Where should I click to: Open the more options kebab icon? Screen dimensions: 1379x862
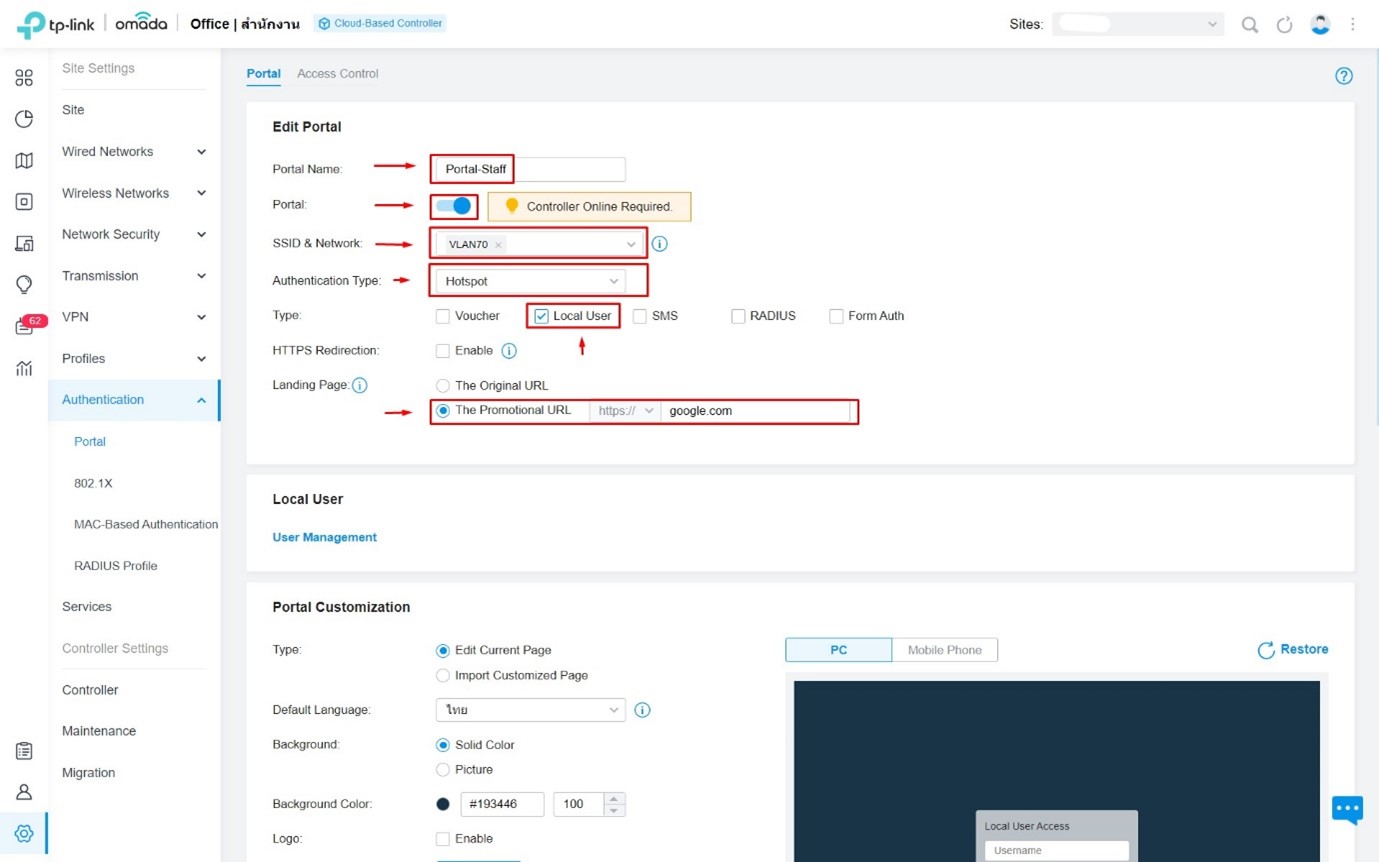pyautogui.click(x=1353, y=24)
